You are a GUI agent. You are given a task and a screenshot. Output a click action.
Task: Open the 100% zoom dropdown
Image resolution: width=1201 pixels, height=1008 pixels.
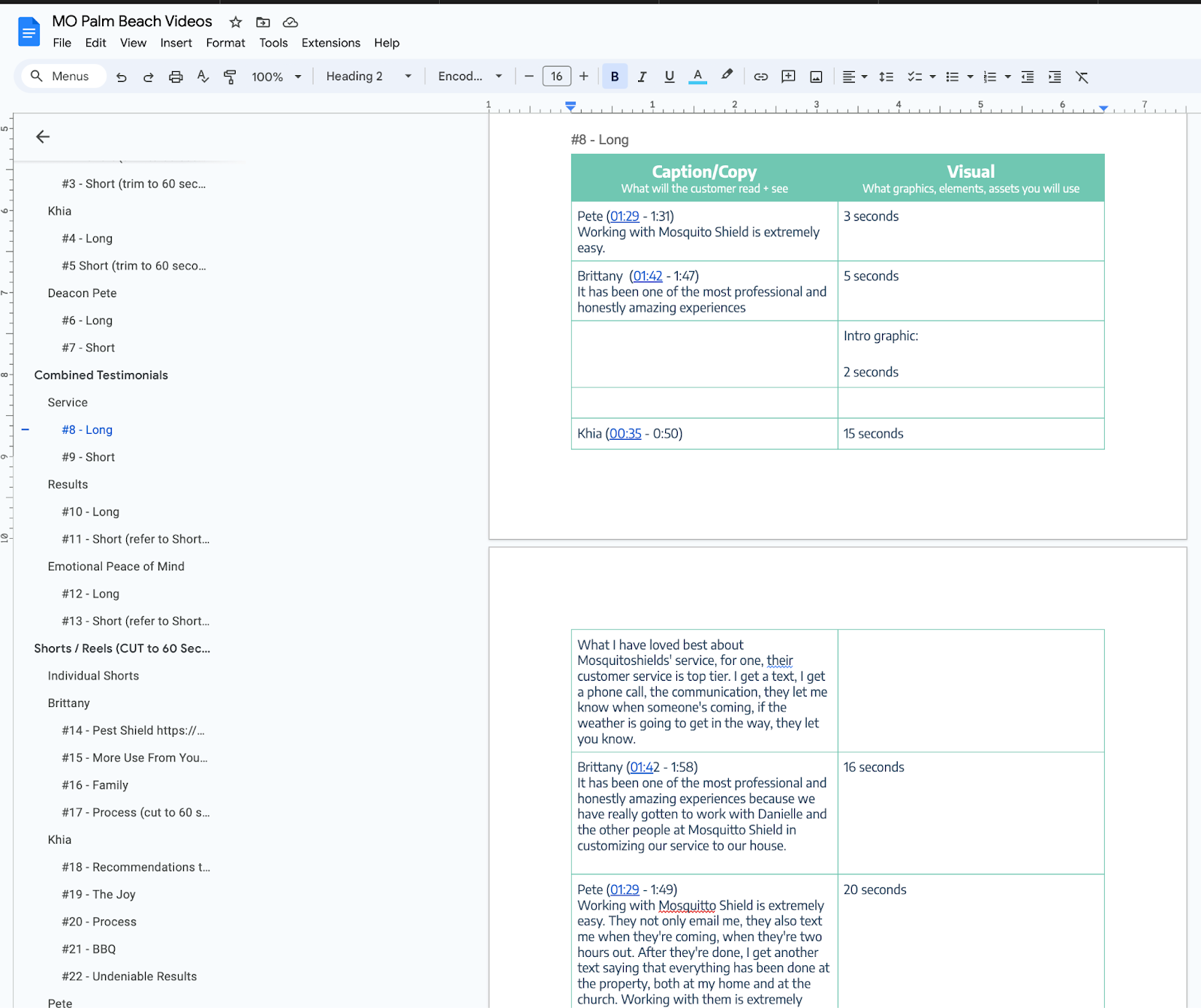pos(276,77)
